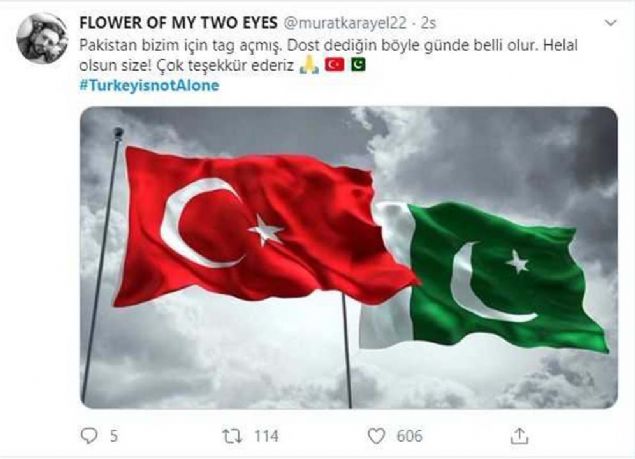Viewport: 635px width, 459px height.
Task: Click the Turkish flag emoji in tweet
Action: click(335, 65)
